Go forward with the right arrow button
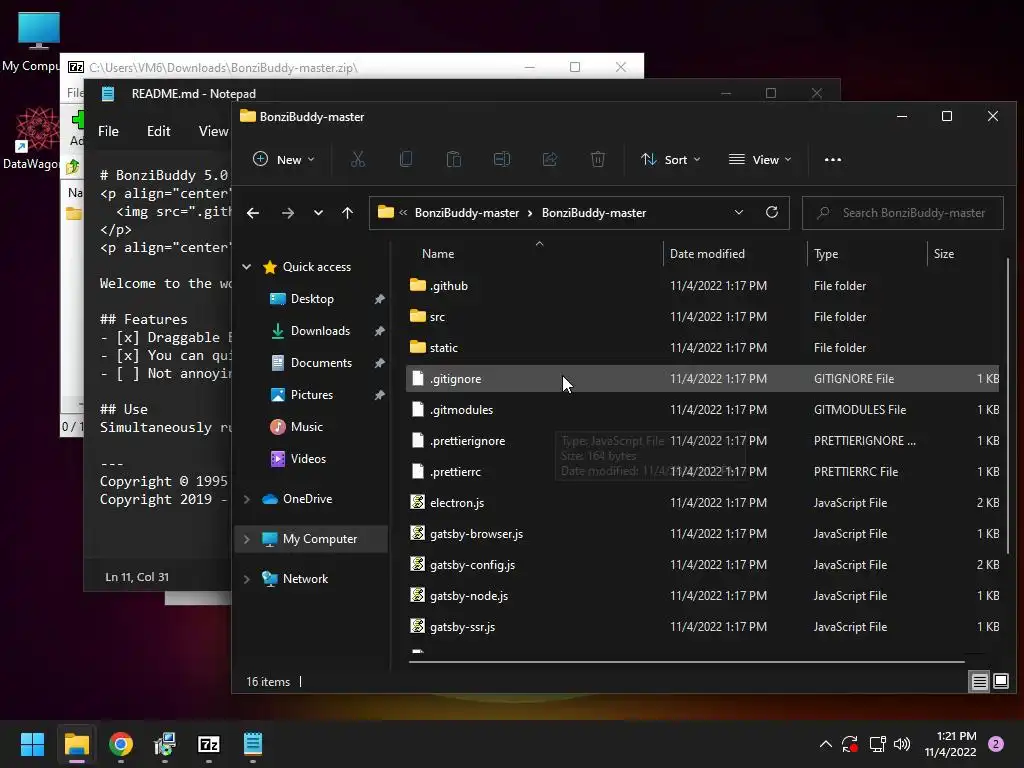 click(x=287, y=213)
